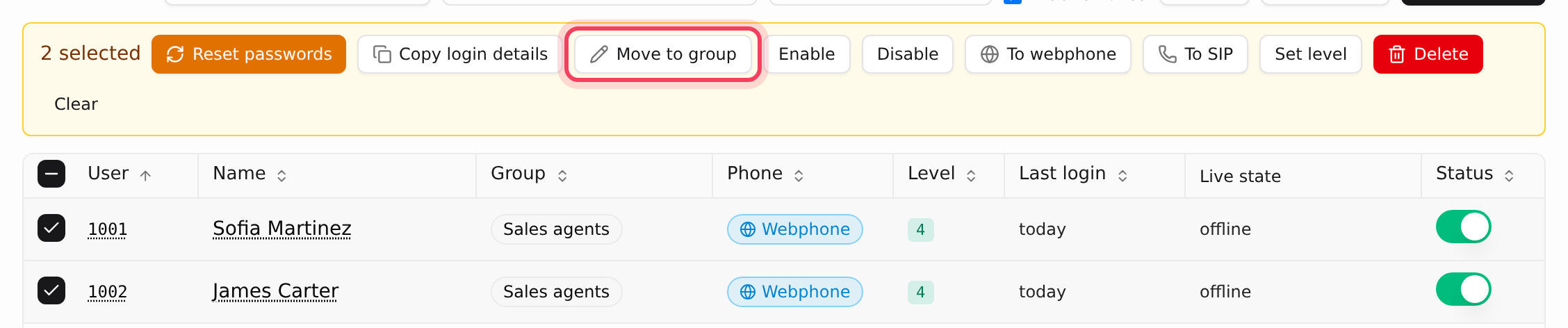Click the phone icon in To SIP
The image size is (1568, 328).
[x=1168, y=54]
